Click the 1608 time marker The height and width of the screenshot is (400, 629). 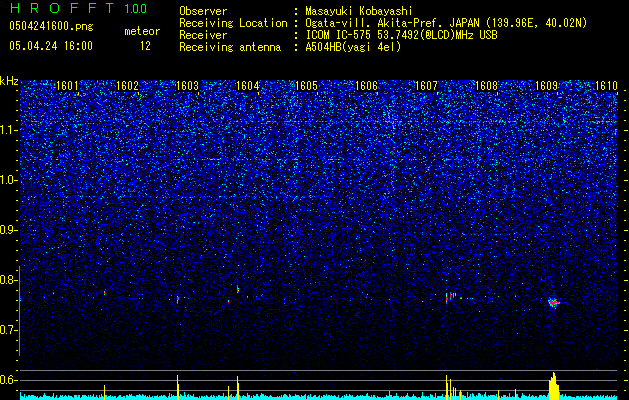pos(486,86)
